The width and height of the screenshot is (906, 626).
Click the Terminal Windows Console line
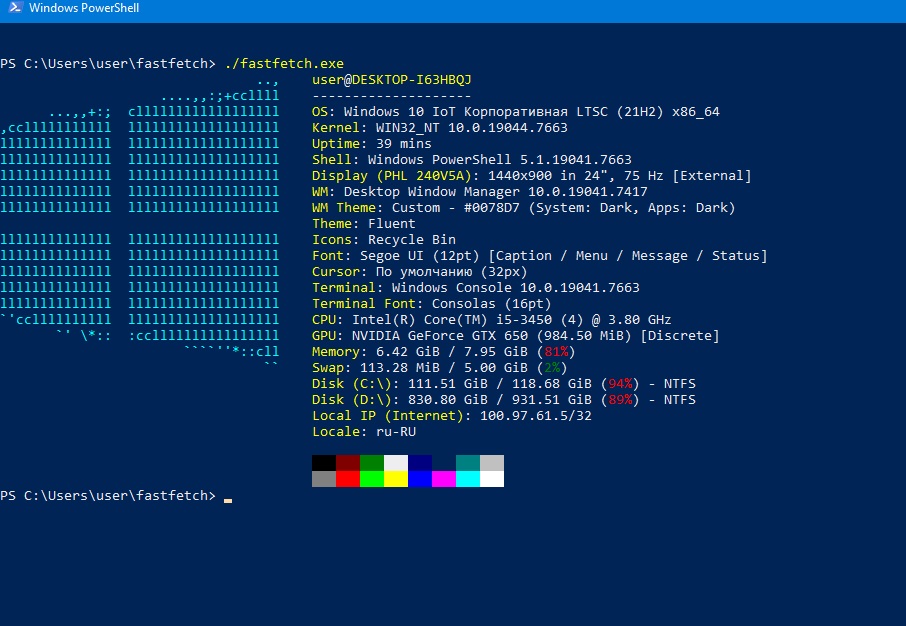coord(476,287)
